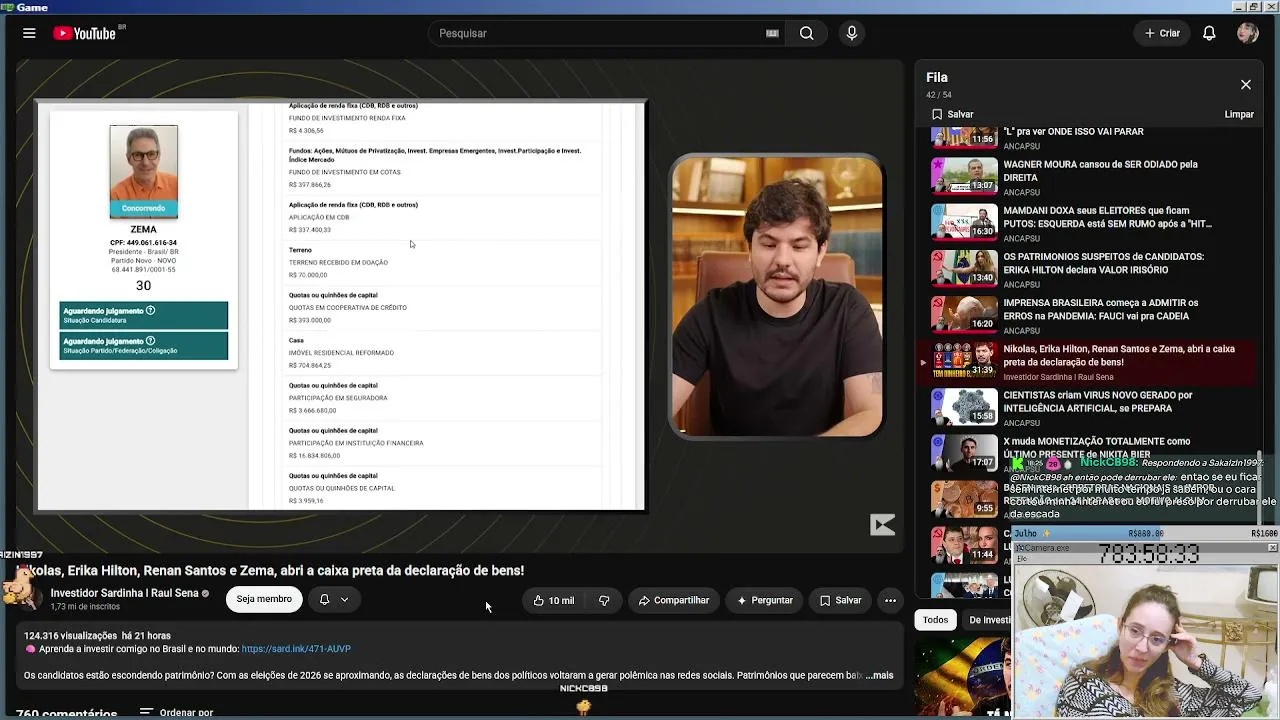
Task: Open the 16:30 queue thumbnail
Action: click(964, 221)
